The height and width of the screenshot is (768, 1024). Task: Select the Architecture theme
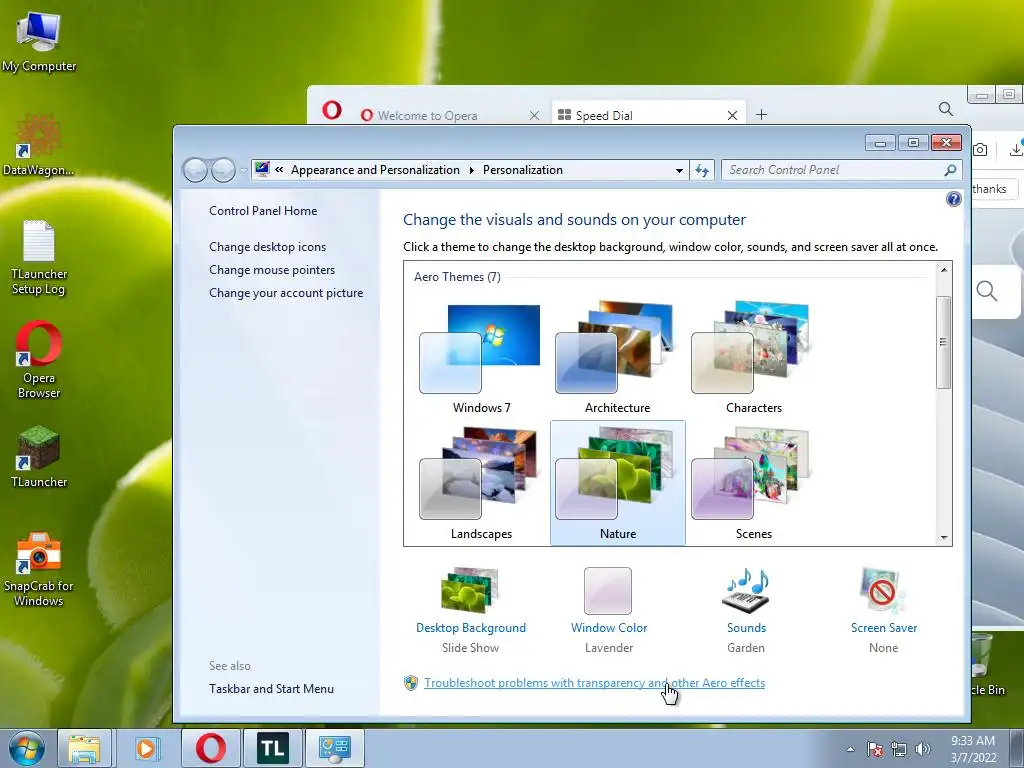(x=617, y=357)
